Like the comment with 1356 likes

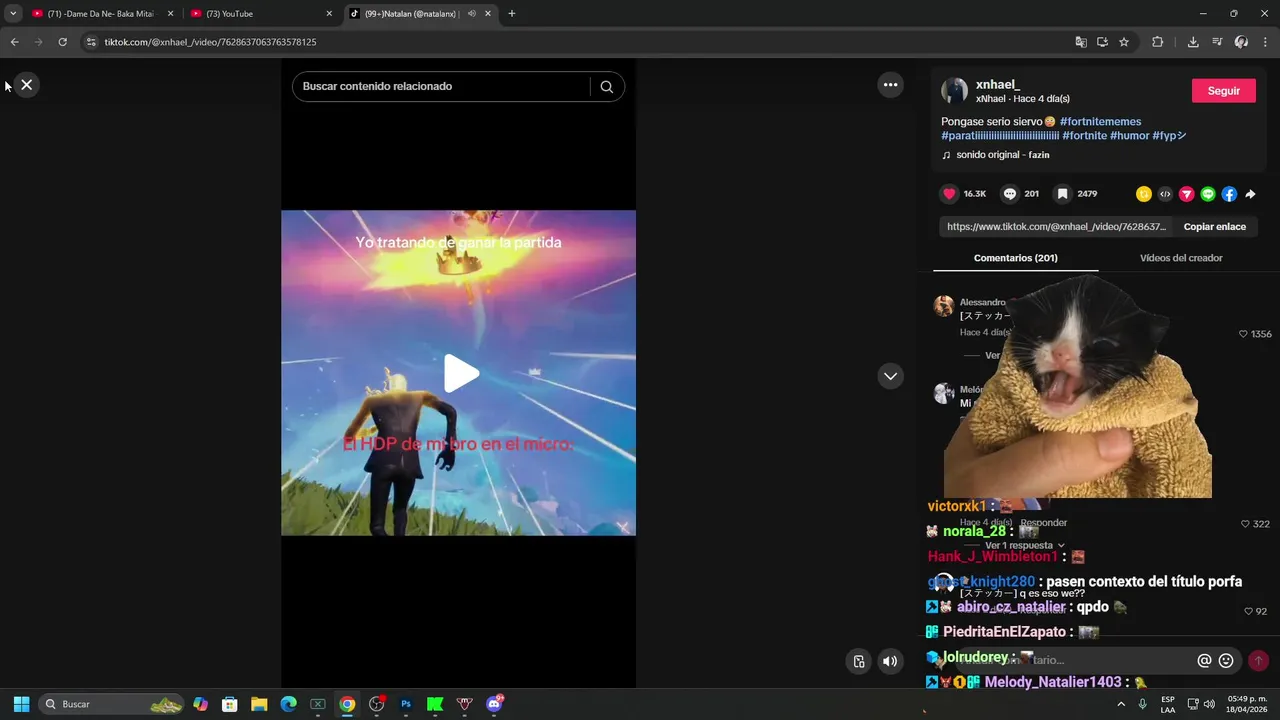click(x=1243, y=334)
